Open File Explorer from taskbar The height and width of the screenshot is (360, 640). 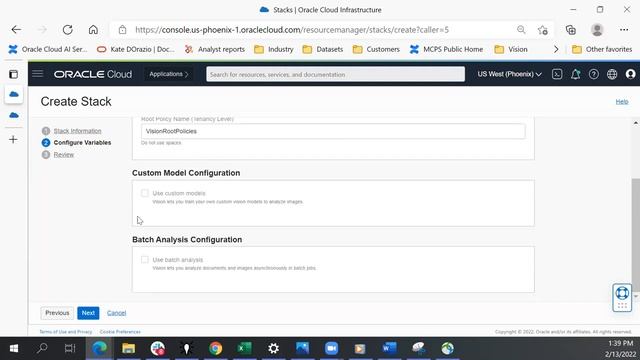point(129,348)
